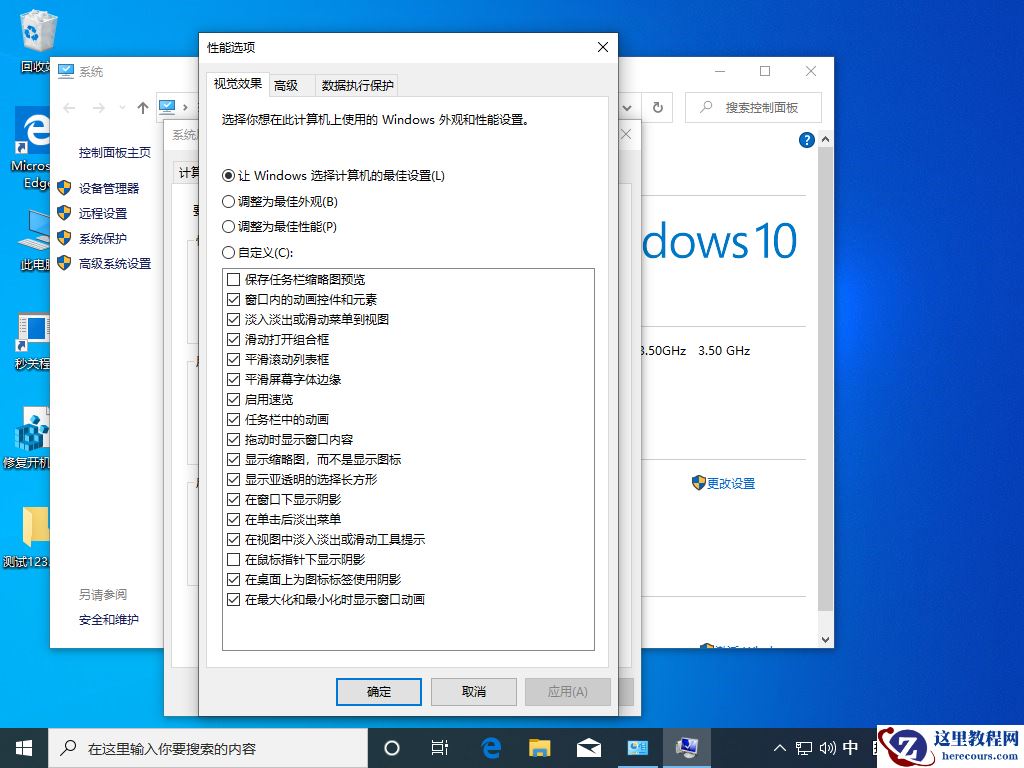Click the network icon in the system tray

[803, 747]
